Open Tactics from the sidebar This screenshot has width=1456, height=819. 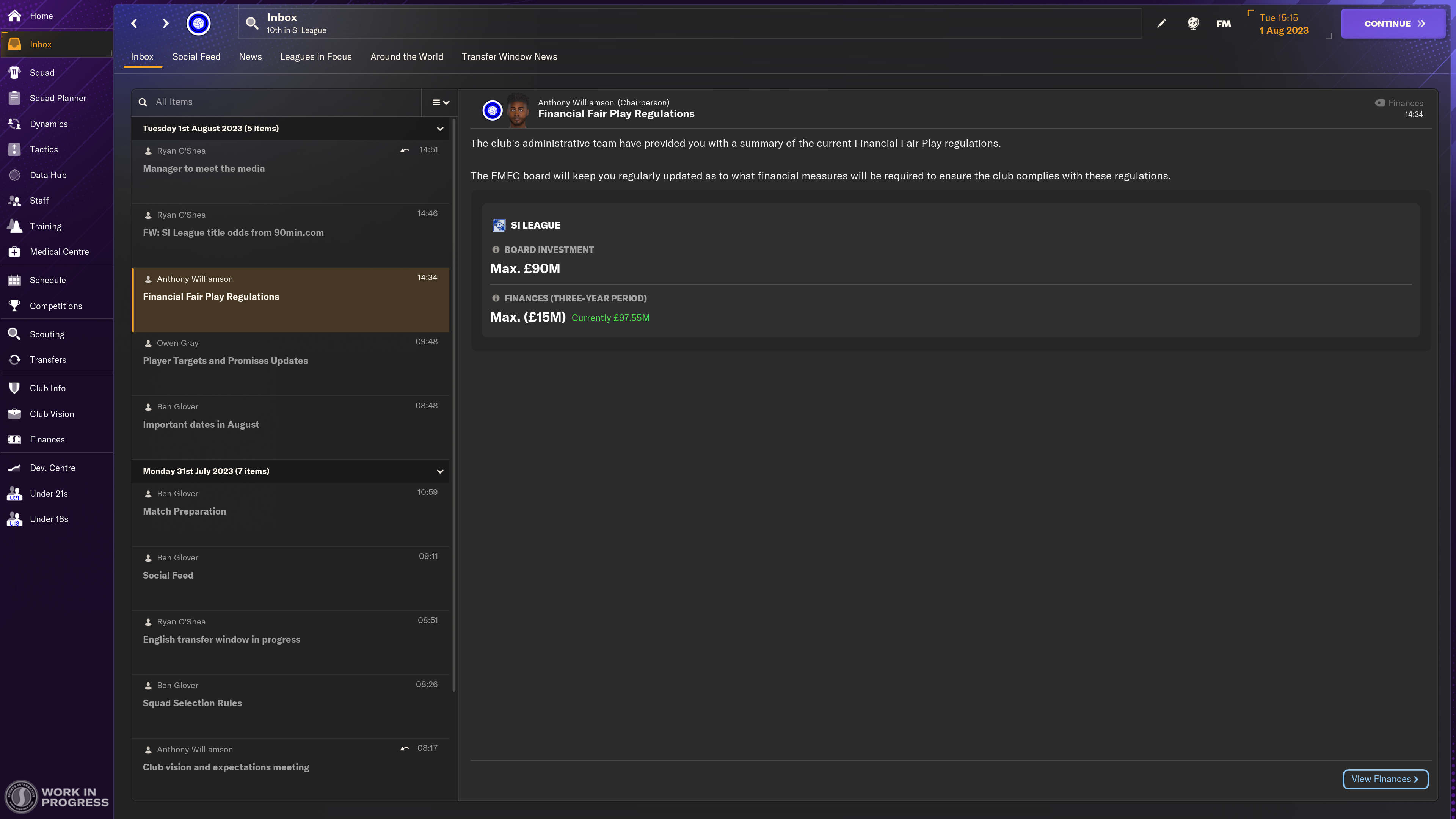(44, 149)
